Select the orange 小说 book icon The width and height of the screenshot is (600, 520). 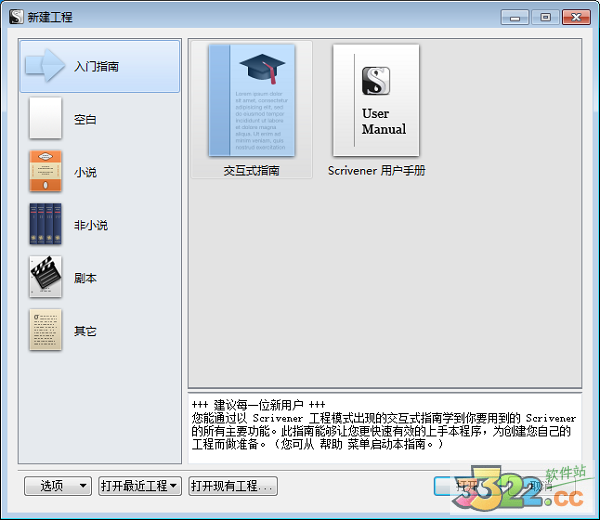click(45, 172)
